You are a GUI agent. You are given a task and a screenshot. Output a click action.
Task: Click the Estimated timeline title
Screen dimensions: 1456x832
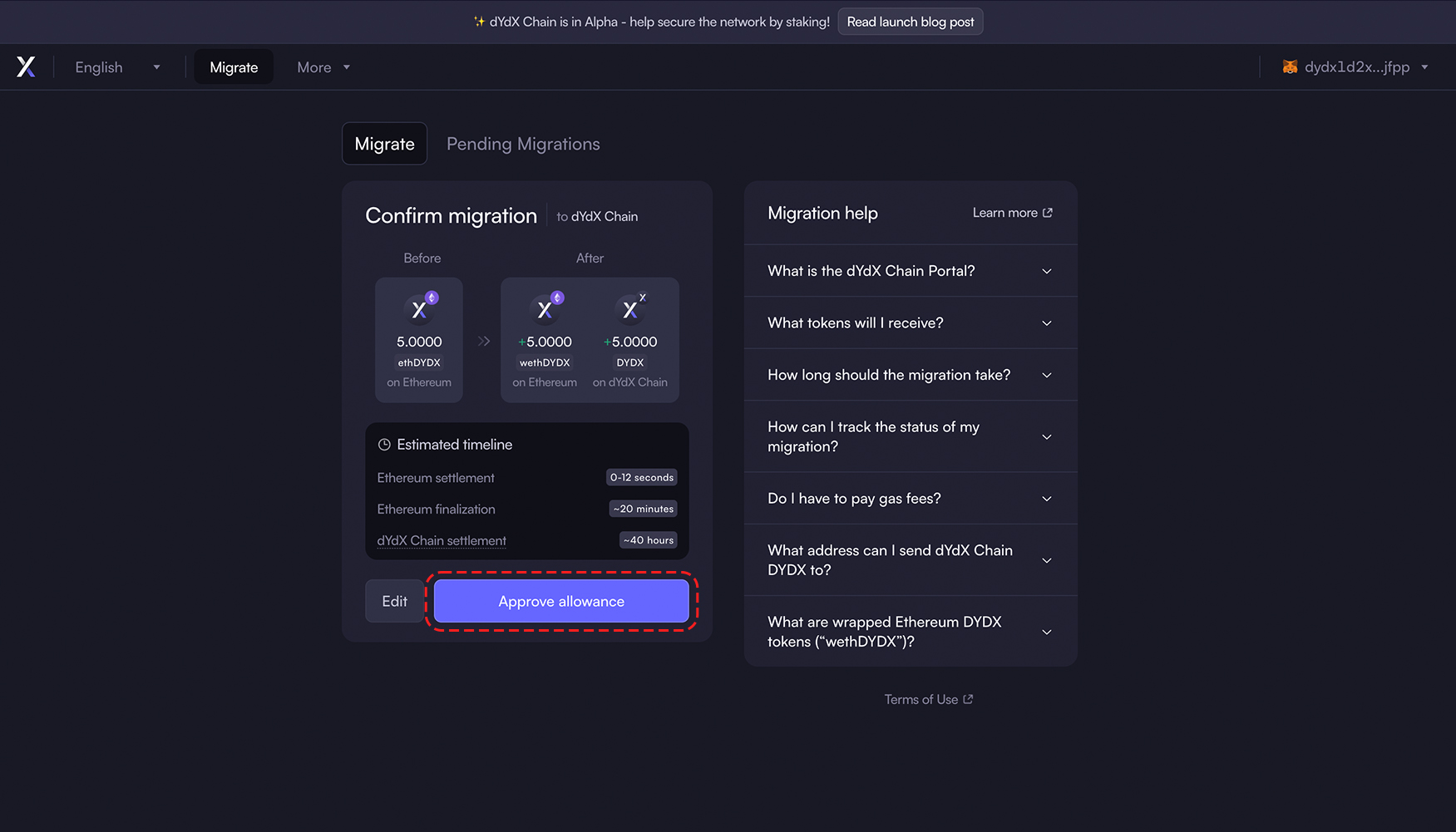(x=455, y=445)
